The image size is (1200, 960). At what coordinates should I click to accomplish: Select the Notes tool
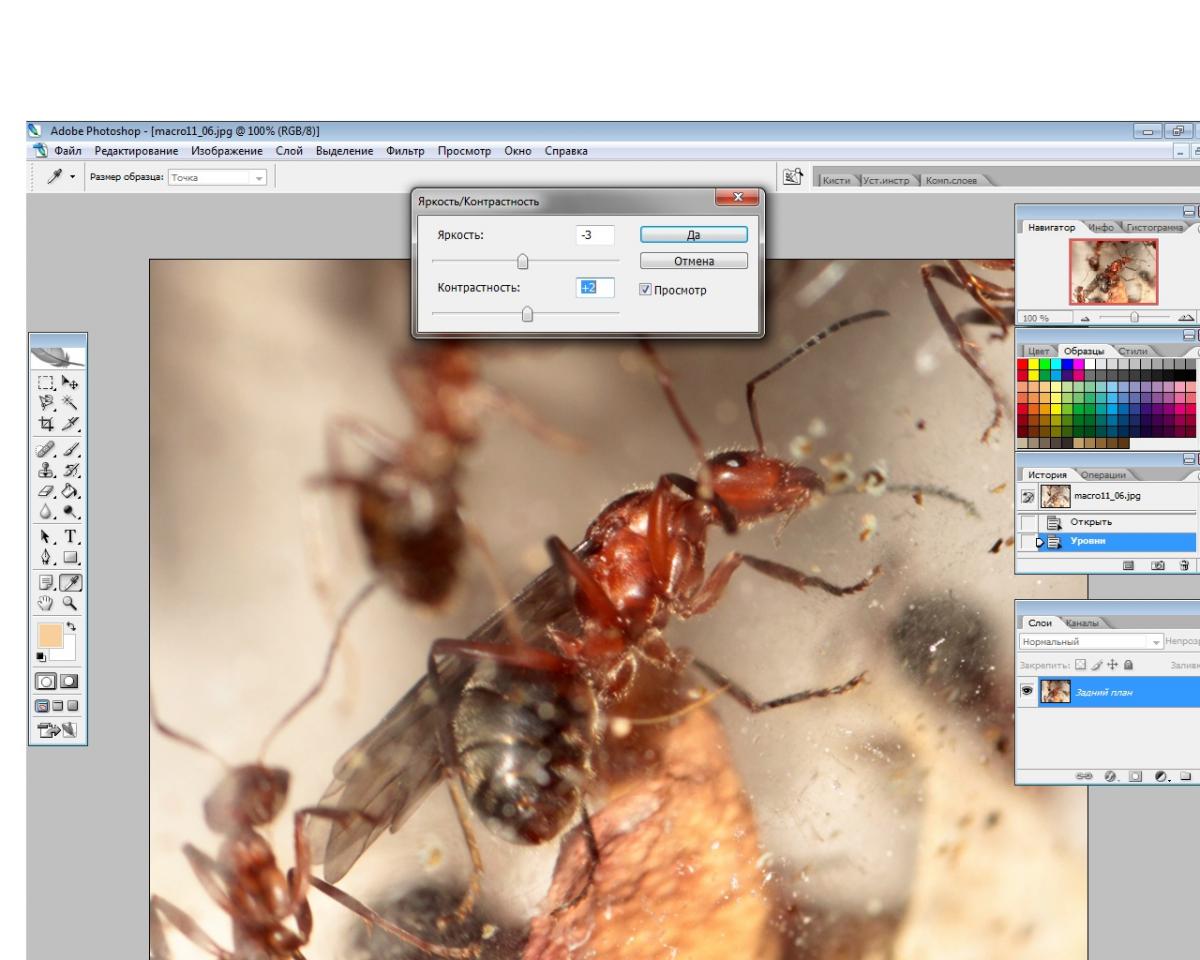[x=45, y=582]
